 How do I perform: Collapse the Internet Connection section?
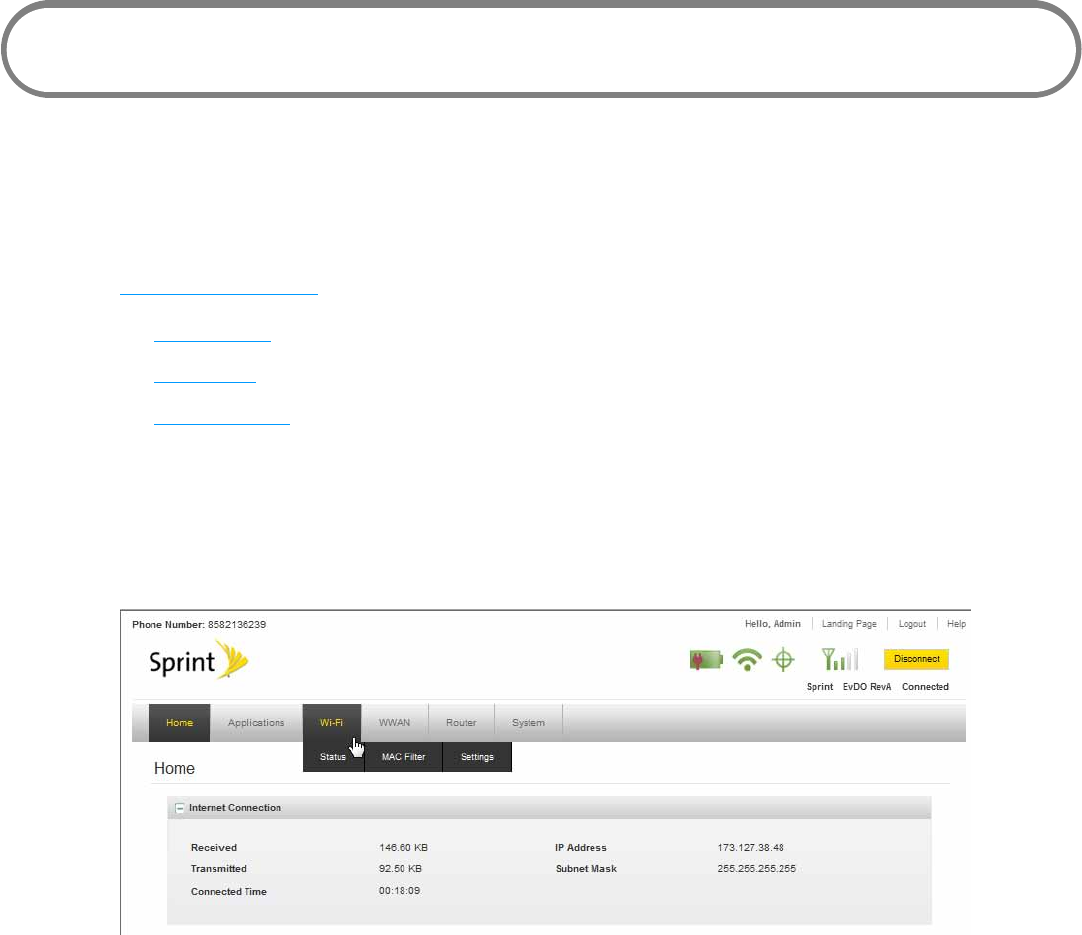tap(179, 808)
